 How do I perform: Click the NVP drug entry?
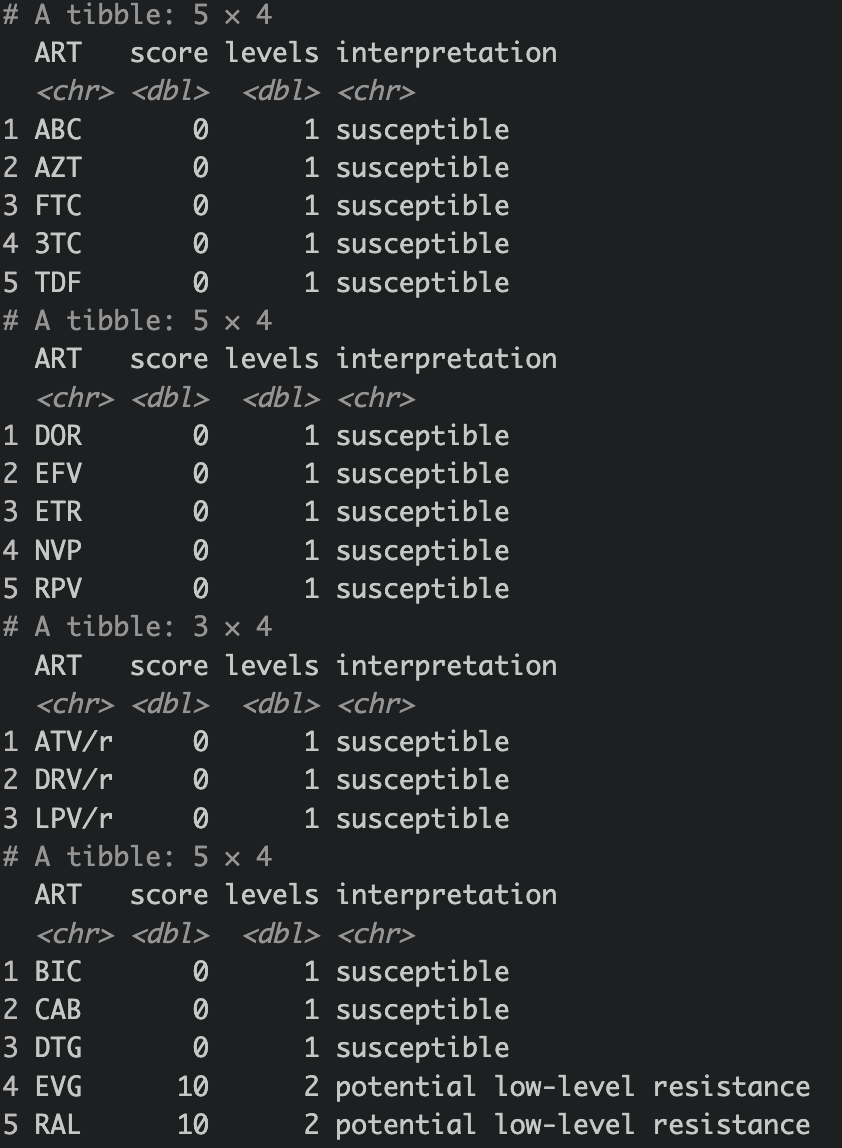58,551
